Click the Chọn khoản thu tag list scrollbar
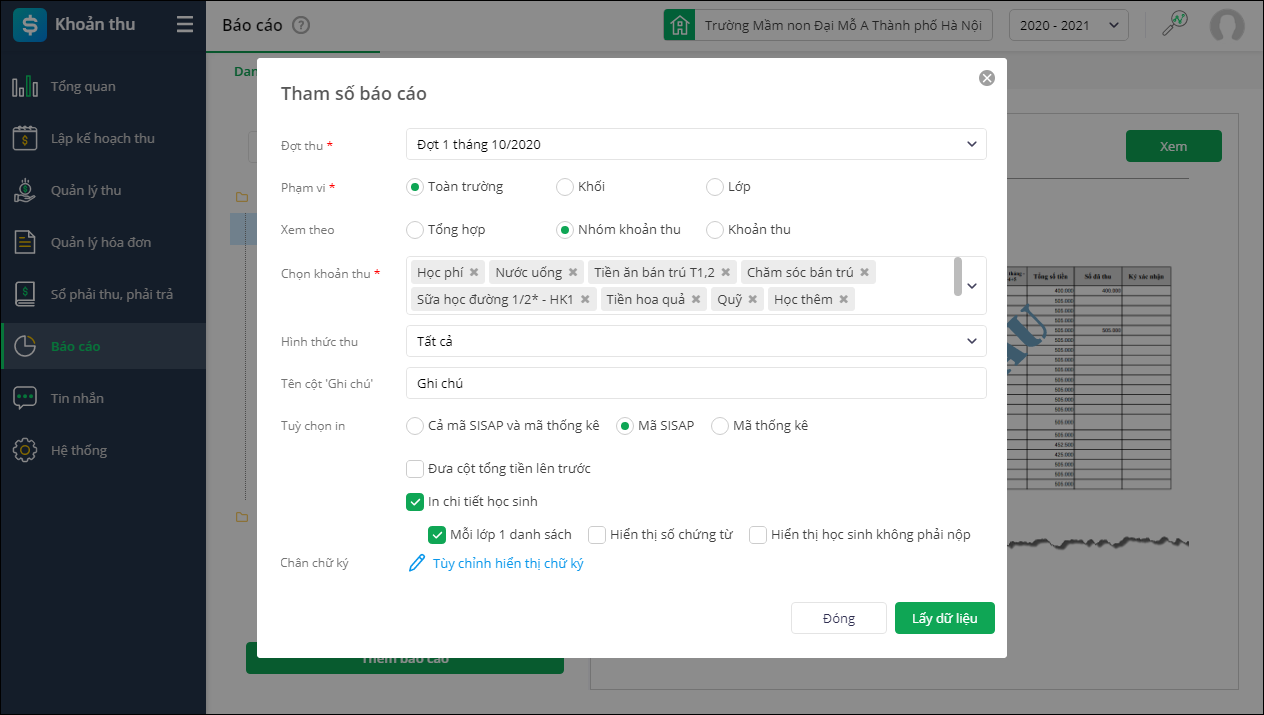 958,276
